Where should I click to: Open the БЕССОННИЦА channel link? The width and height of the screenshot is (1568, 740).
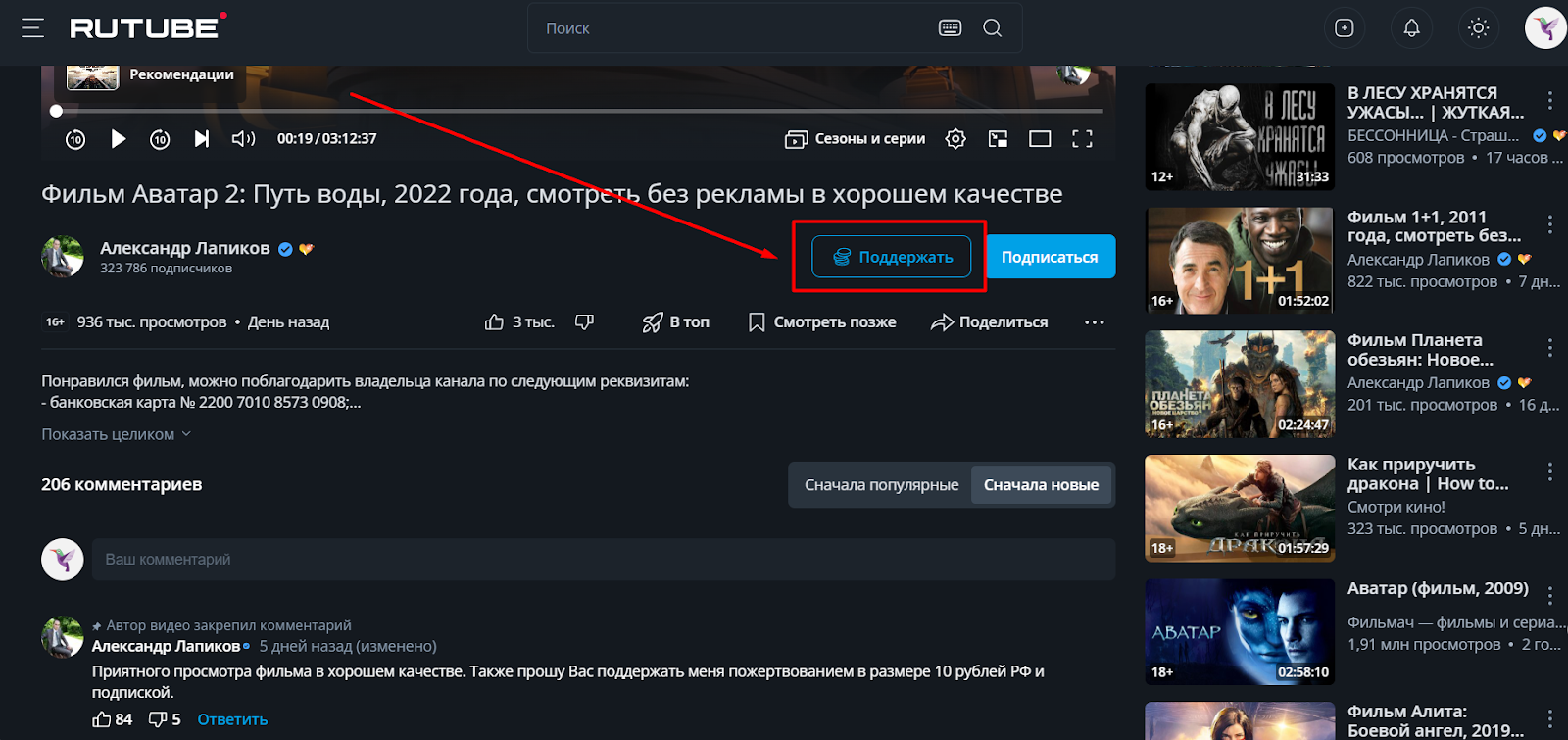point(1433,135)
